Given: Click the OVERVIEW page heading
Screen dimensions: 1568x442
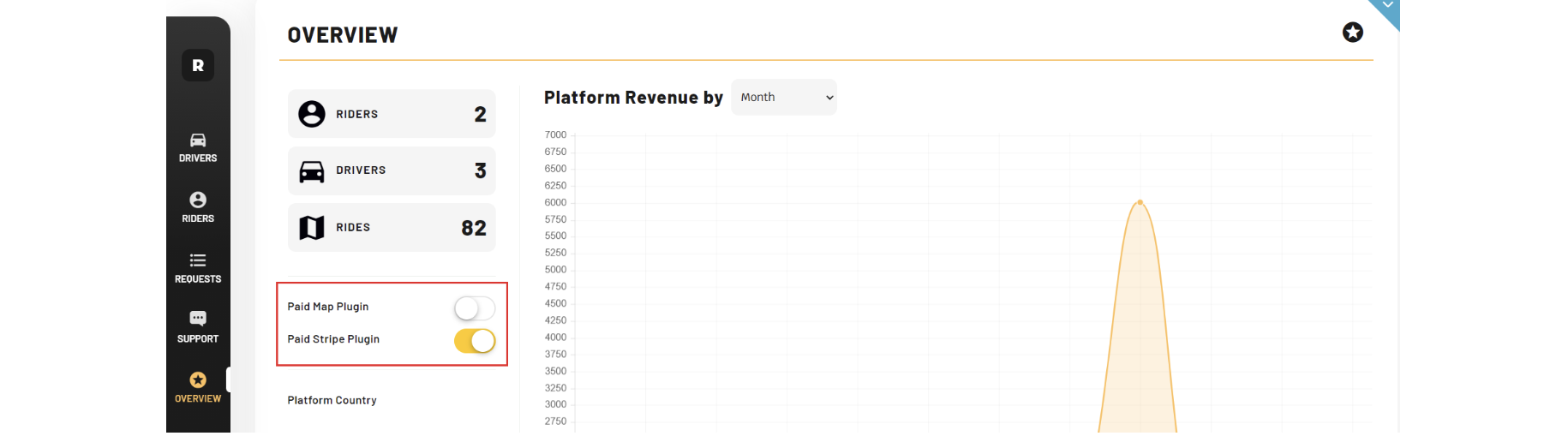Looking at the screenshot, I should (343, 35).
